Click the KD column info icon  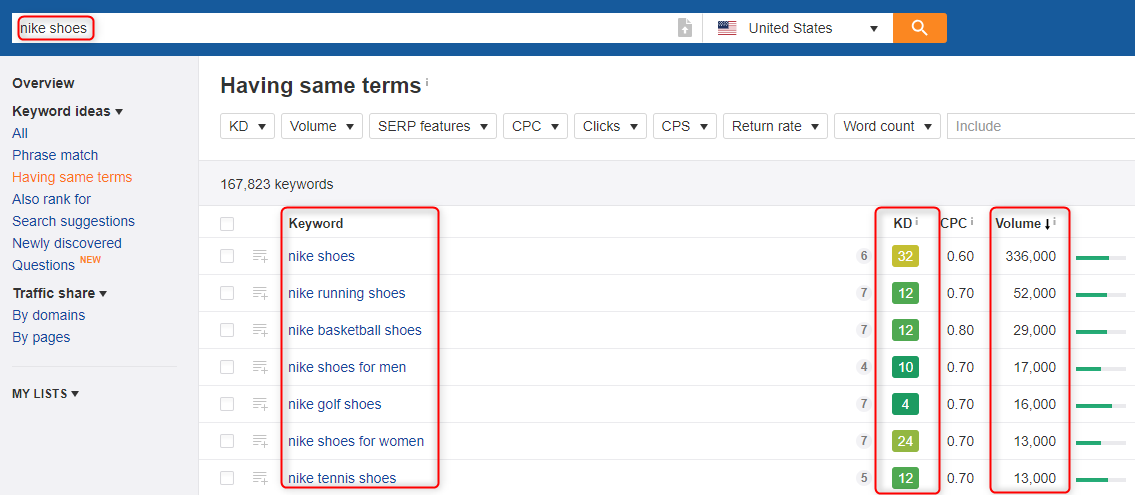tap(916, 221)
